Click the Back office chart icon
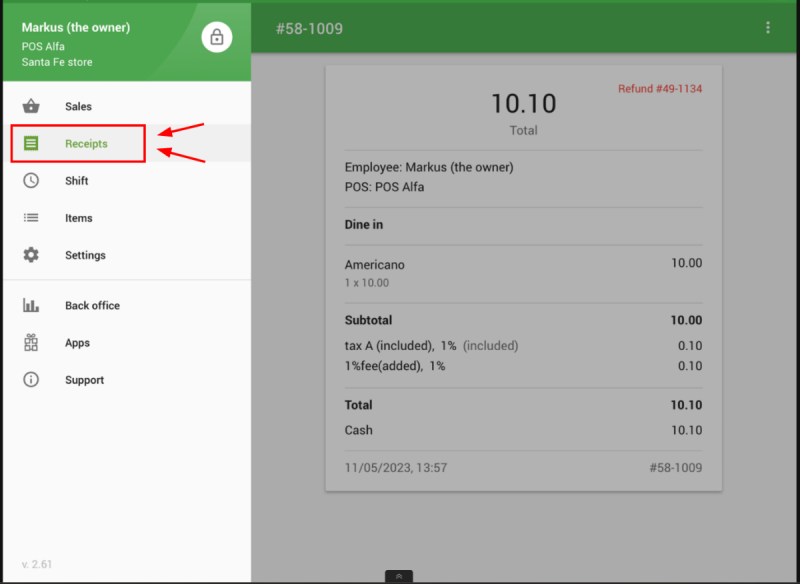This screenshot has width=800, height=584. pyautogui.click(x=31, y=306)
